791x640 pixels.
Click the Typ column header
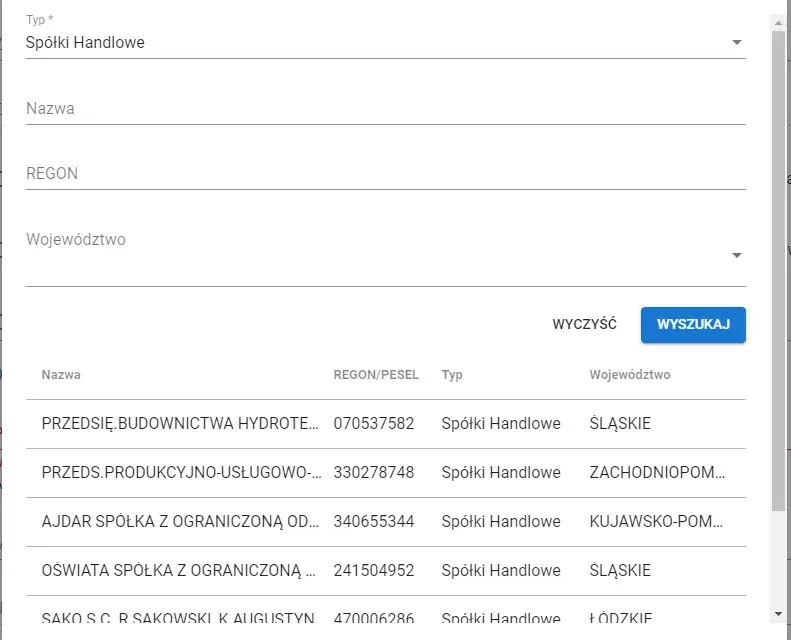click(x=452, y=375)
